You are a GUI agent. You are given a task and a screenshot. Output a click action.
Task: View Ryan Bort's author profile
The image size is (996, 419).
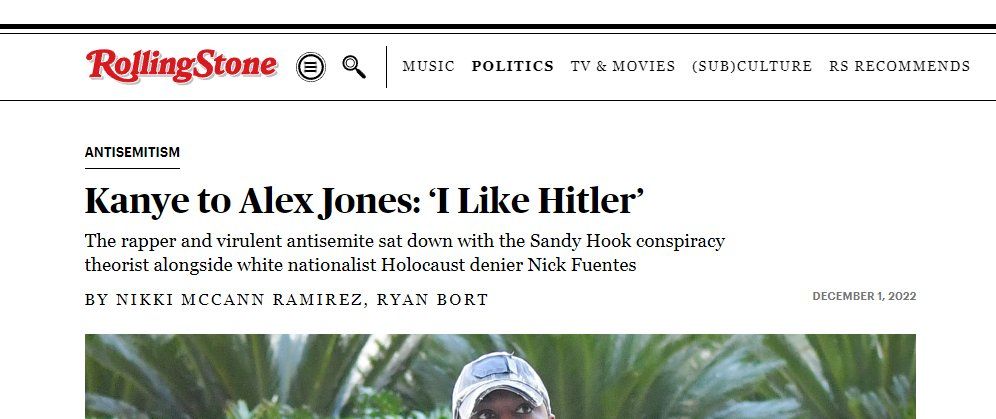point(432,299)
